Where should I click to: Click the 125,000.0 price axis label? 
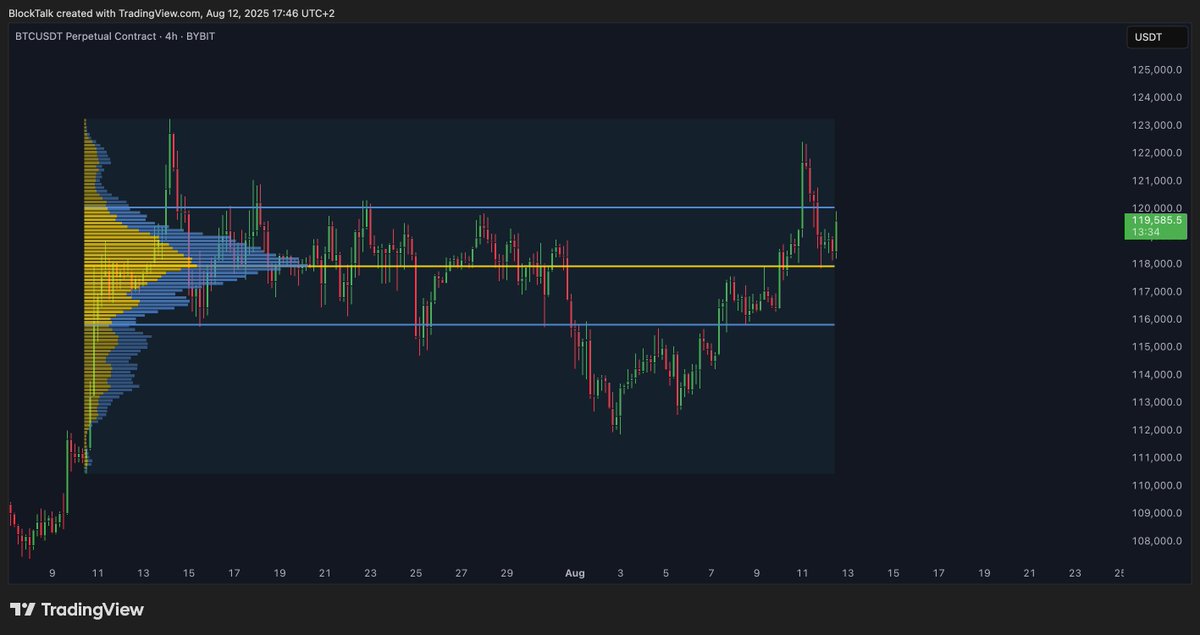coord(1158,70)
